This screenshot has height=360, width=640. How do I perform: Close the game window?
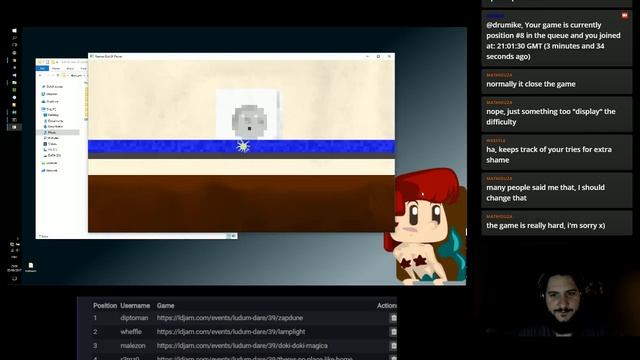(x=389, y=56)
